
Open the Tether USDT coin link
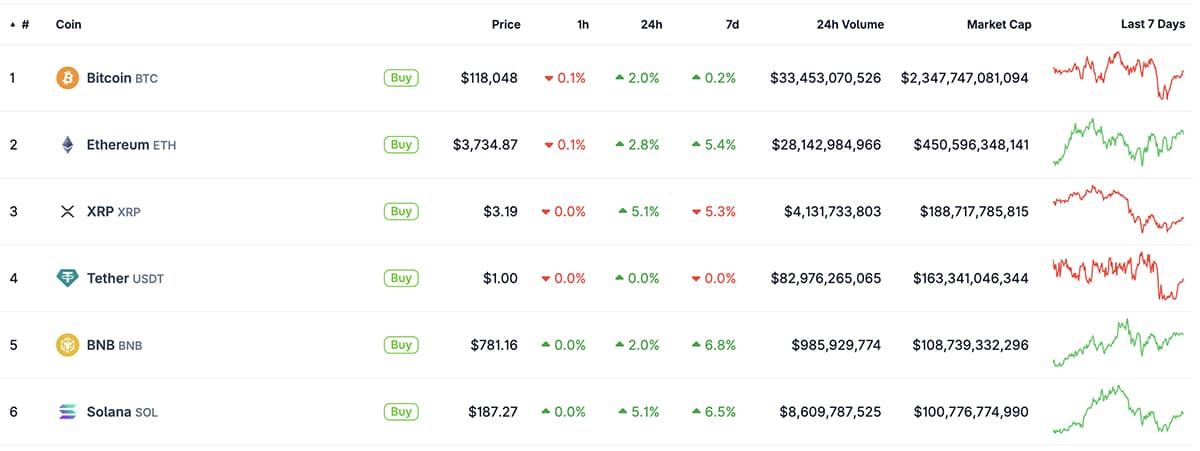(x=124, y=278)
